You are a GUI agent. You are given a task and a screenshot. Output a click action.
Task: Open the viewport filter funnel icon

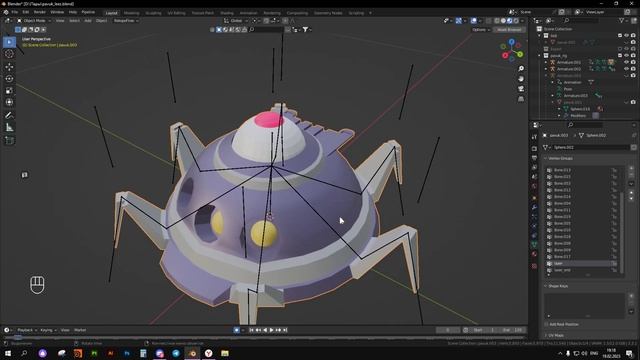[x=306, y=29]
